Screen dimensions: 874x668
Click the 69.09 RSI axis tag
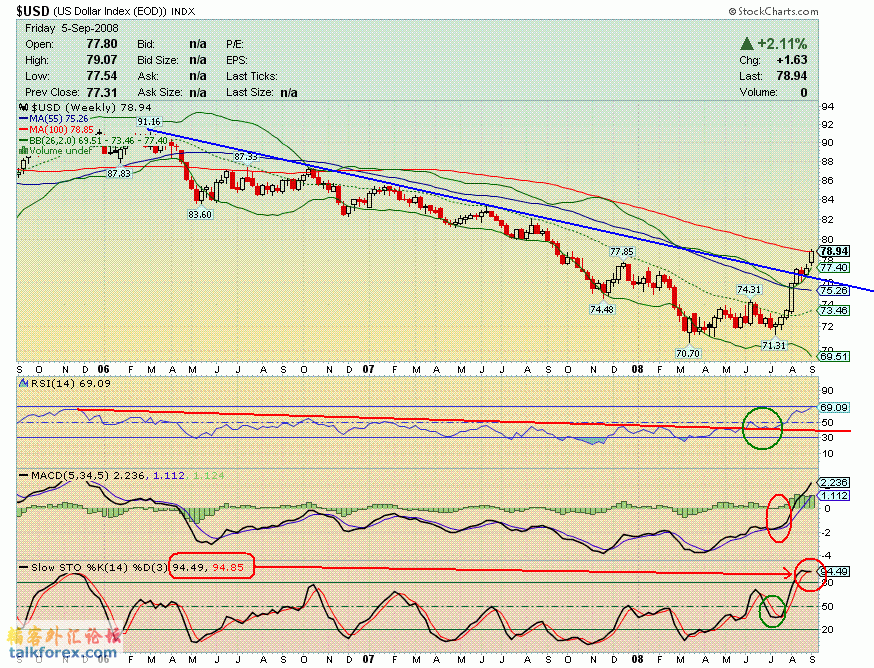[834, 407]
